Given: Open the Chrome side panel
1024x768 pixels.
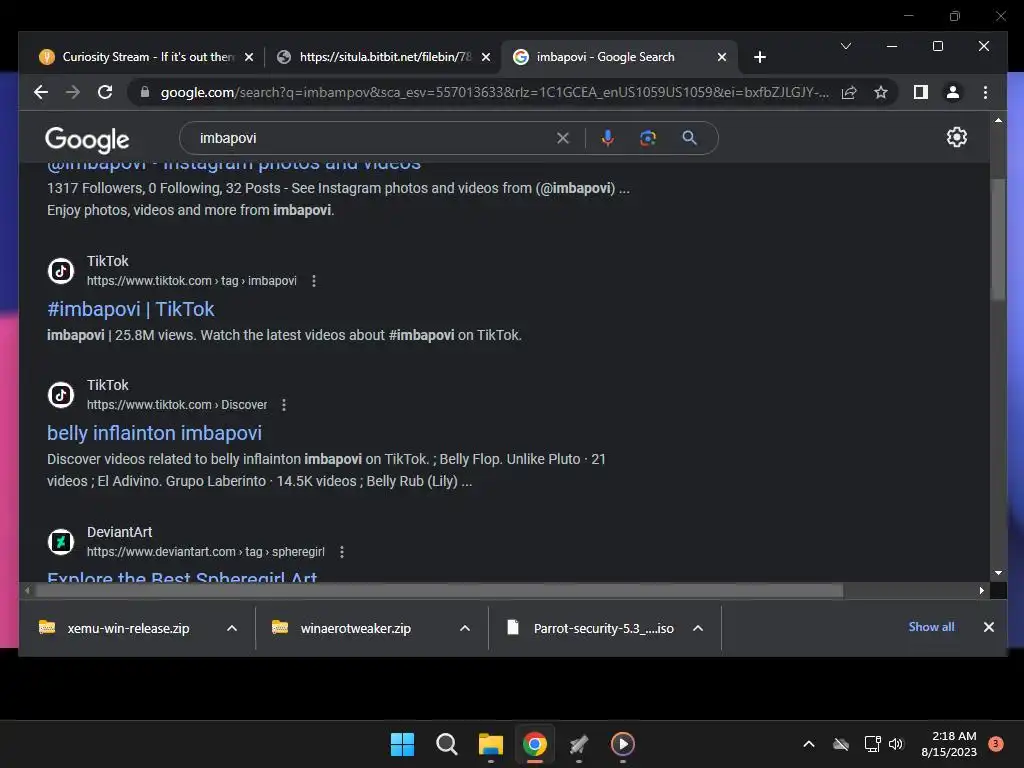Looking at the screenshot, I should coord(921,92).
